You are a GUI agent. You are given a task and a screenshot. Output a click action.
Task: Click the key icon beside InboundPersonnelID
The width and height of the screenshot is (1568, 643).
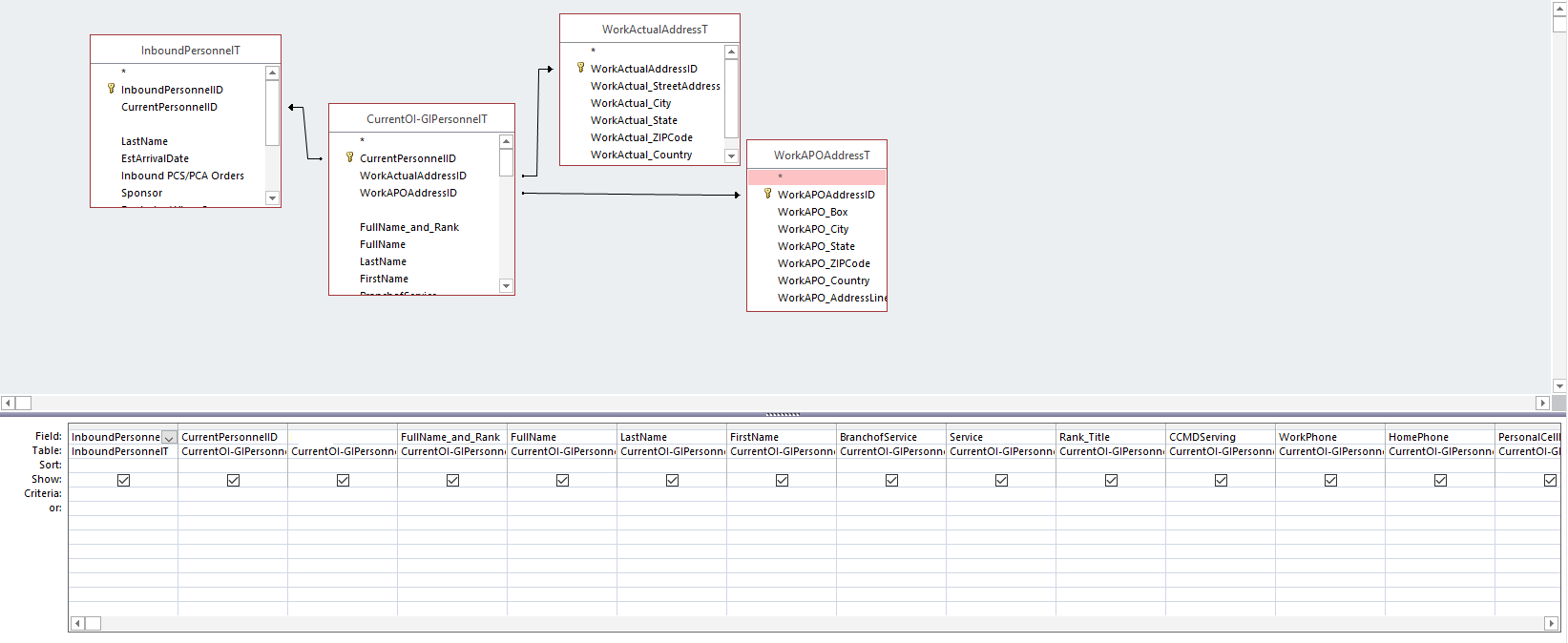click(111, 89)
